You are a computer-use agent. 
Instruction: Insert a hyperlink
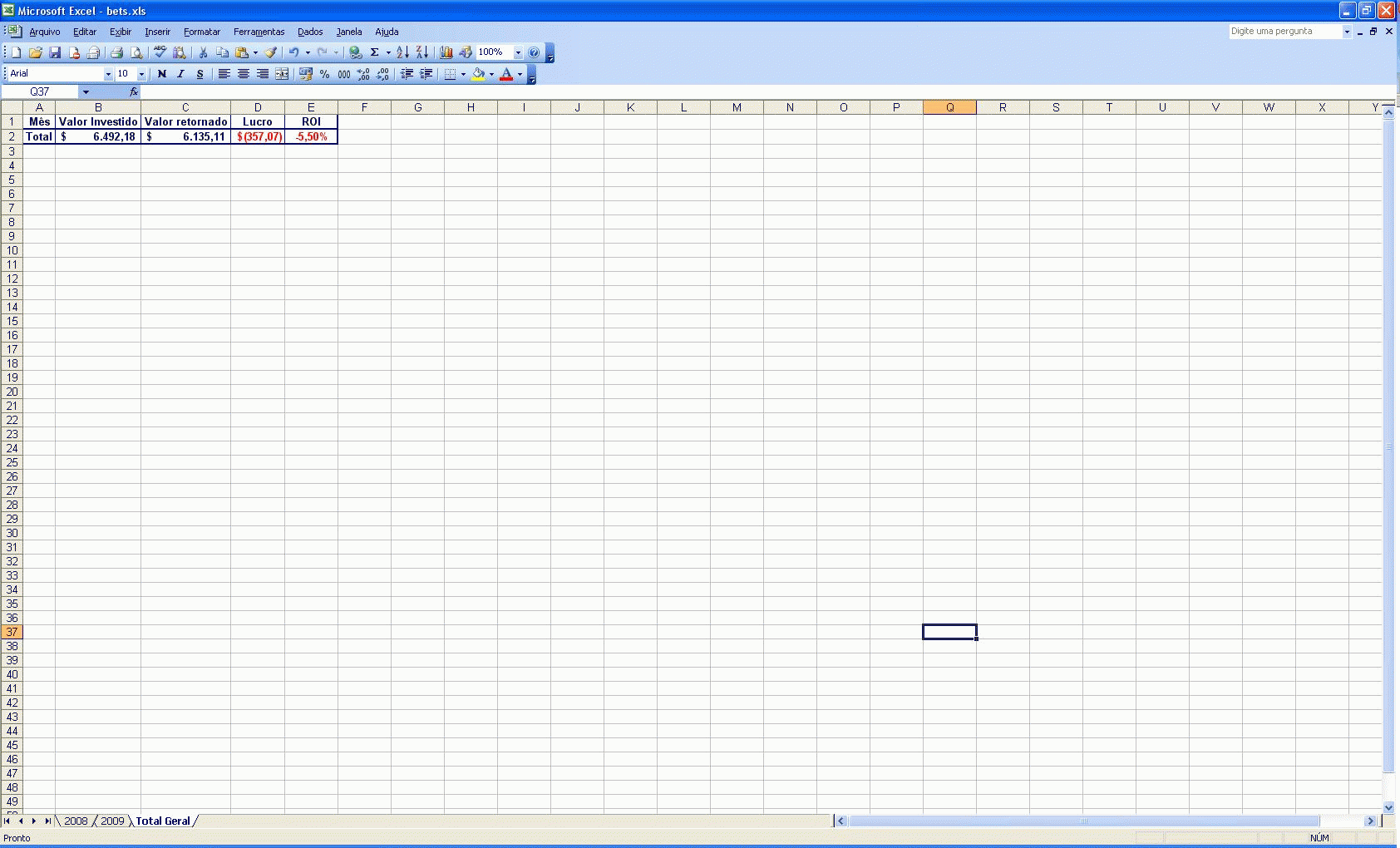click(x=355, y=52)
